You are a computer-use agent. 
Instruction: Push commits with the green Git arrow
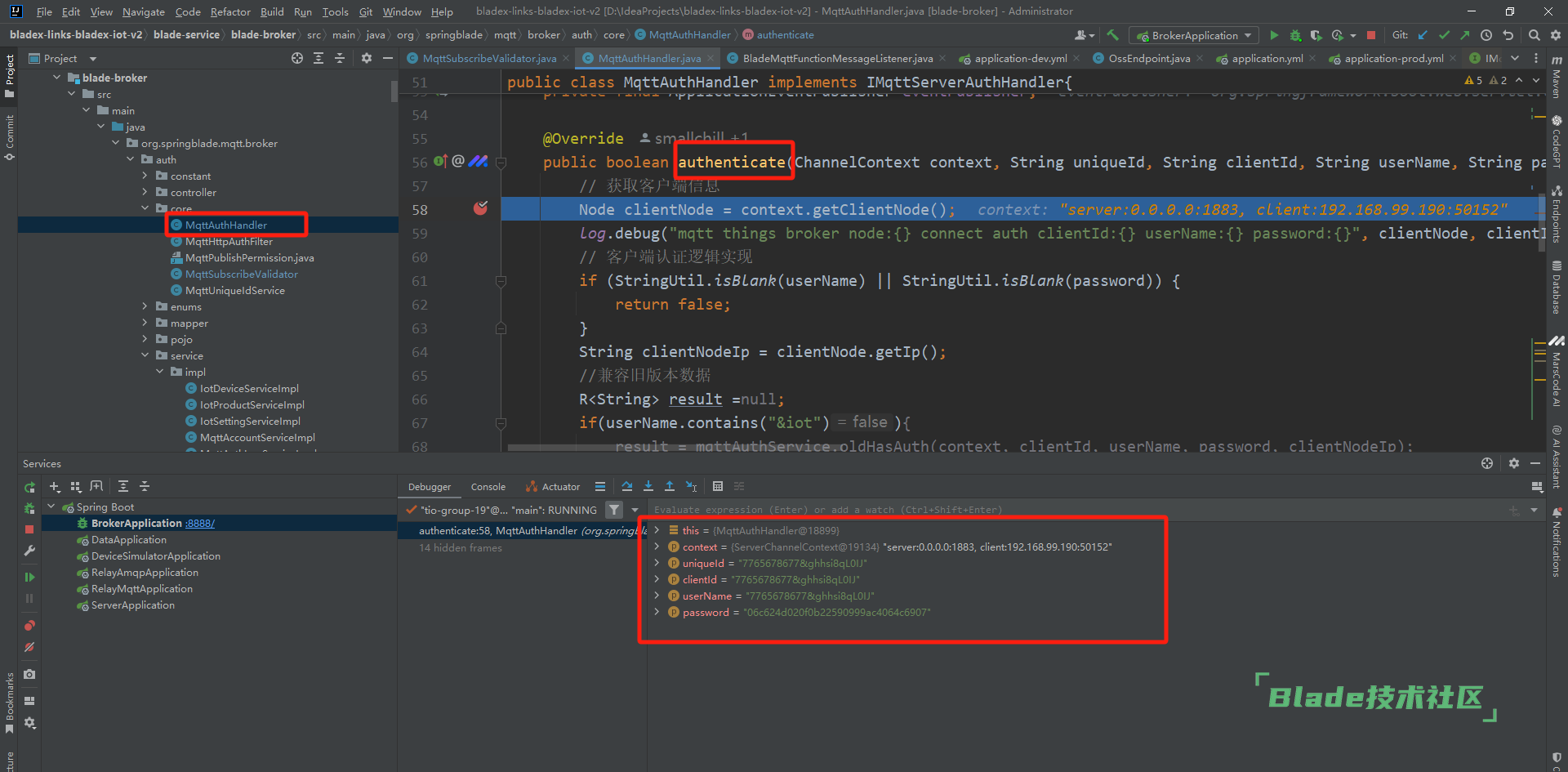pos(1465,35)
